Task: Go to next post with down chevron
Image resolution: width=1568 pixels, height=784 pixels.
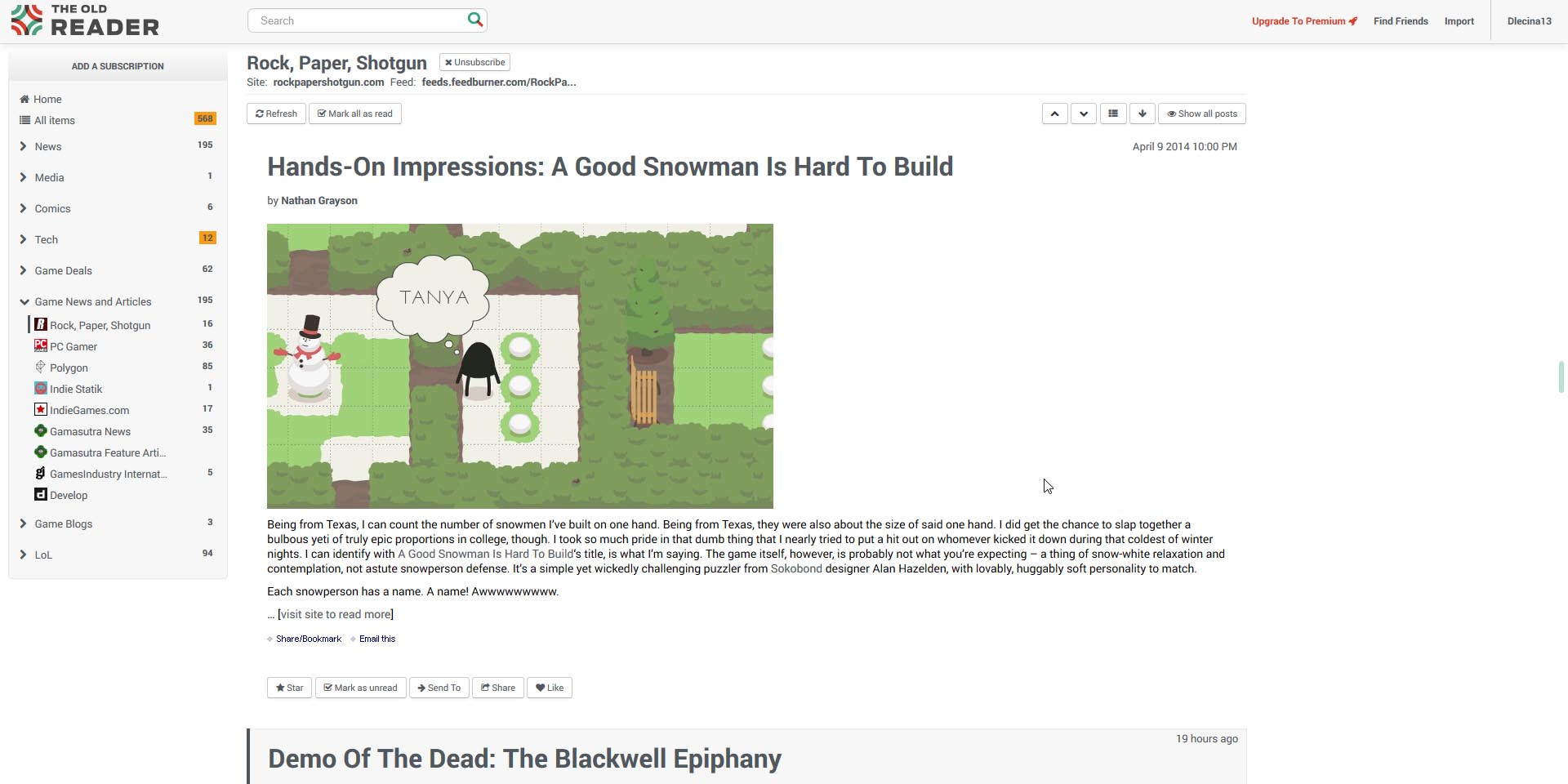Action: pyautogui.click(x=1084, y=114)
